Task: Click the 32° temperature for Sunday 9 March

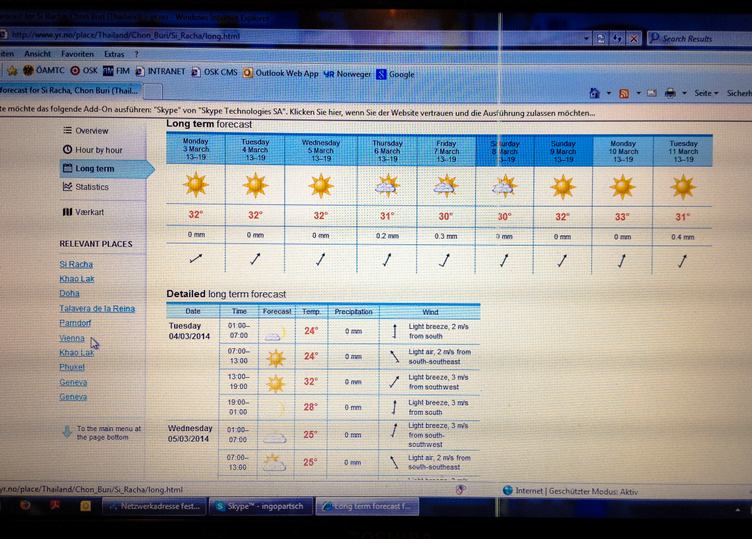Action: tap(562, 217)
